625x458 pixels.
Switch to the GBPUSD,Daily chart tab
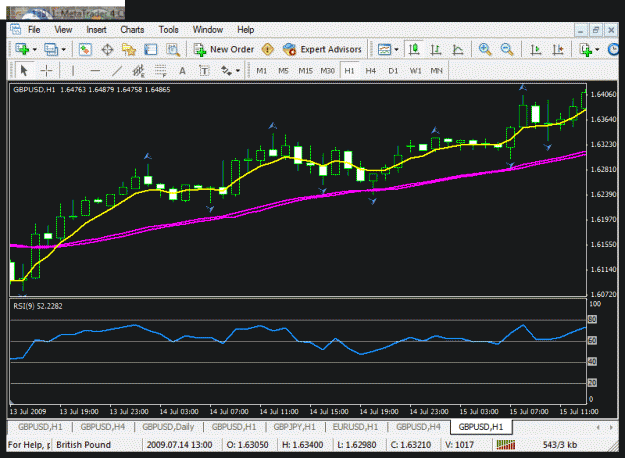tap(168, 427)
